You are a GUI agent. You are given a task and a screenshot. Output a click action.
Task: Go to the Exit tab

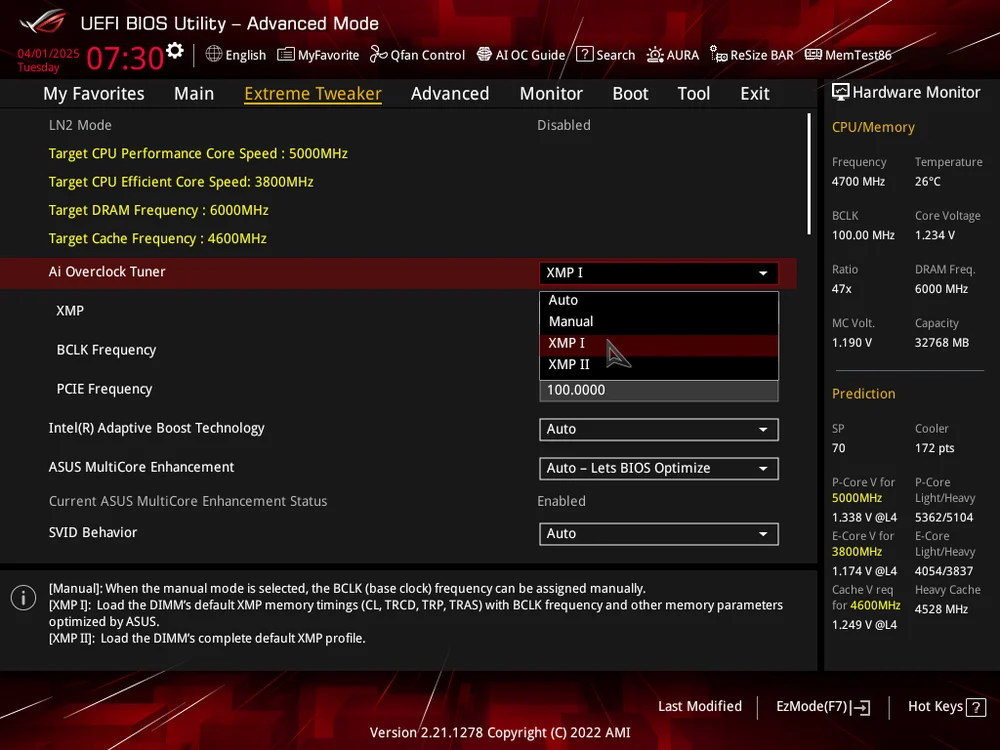coord(754,93)
